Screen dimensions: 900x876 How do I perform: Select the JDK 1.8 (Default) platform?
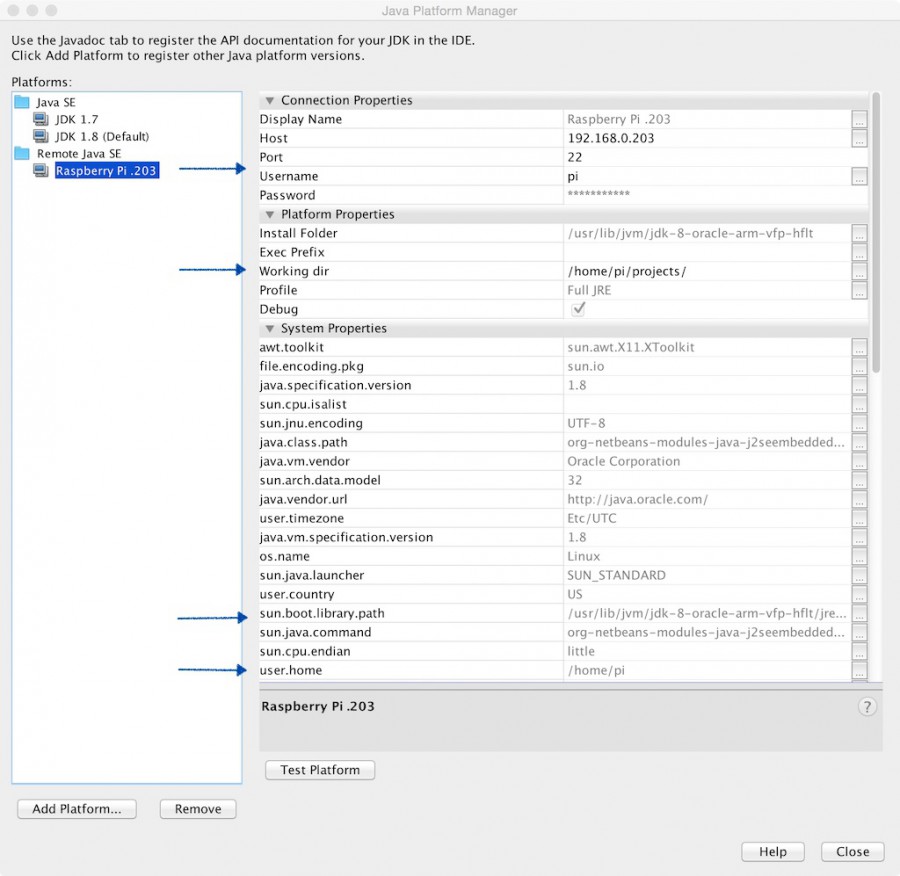tap(101, 136)
